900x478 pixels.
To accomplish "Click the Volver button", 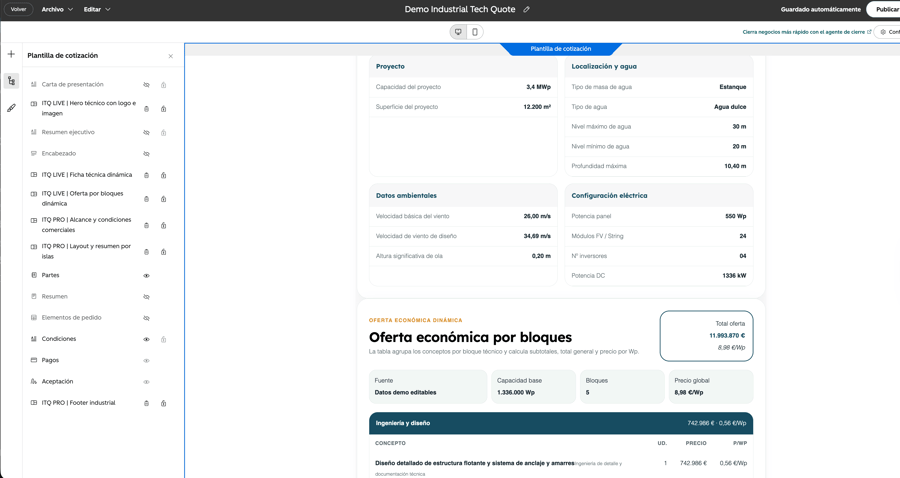I will click(18, 9).
